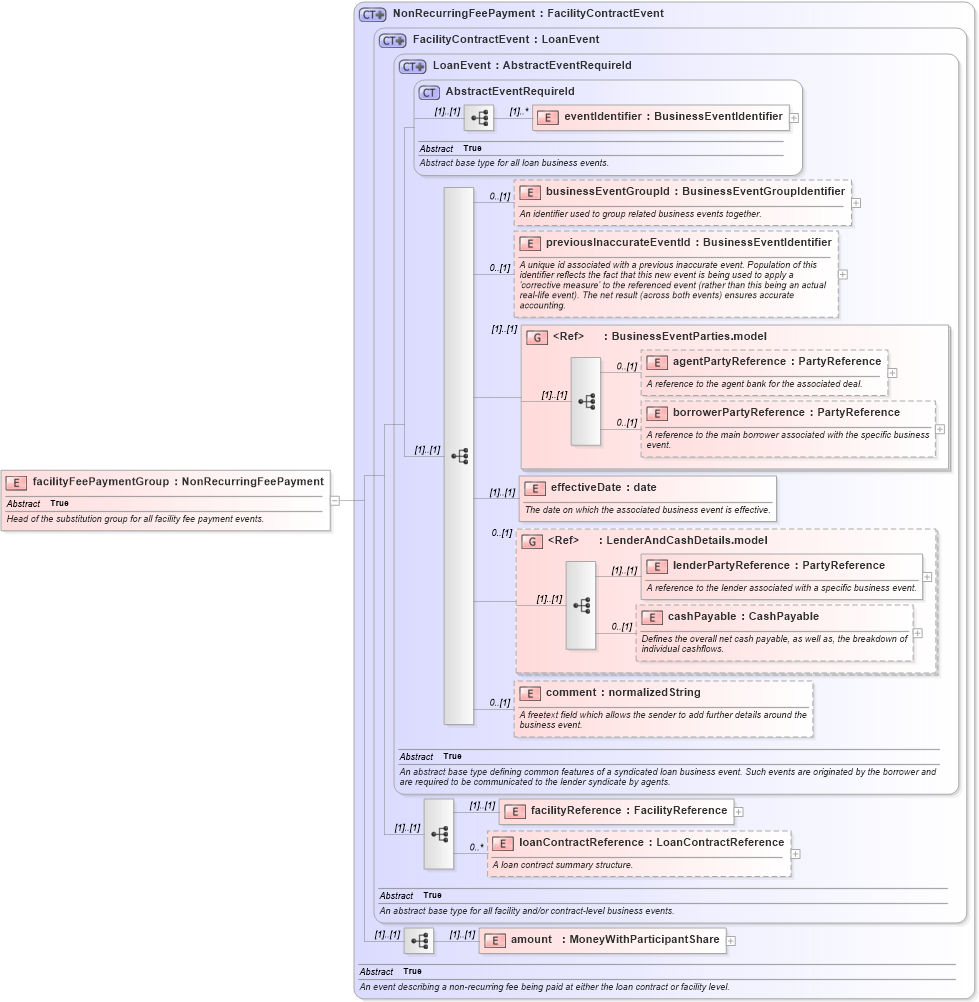This screenshot has width=979, height=1002.
Task: Click the sequence compositor icon inside AbstractEventRequireId
Action: point(478,117)
